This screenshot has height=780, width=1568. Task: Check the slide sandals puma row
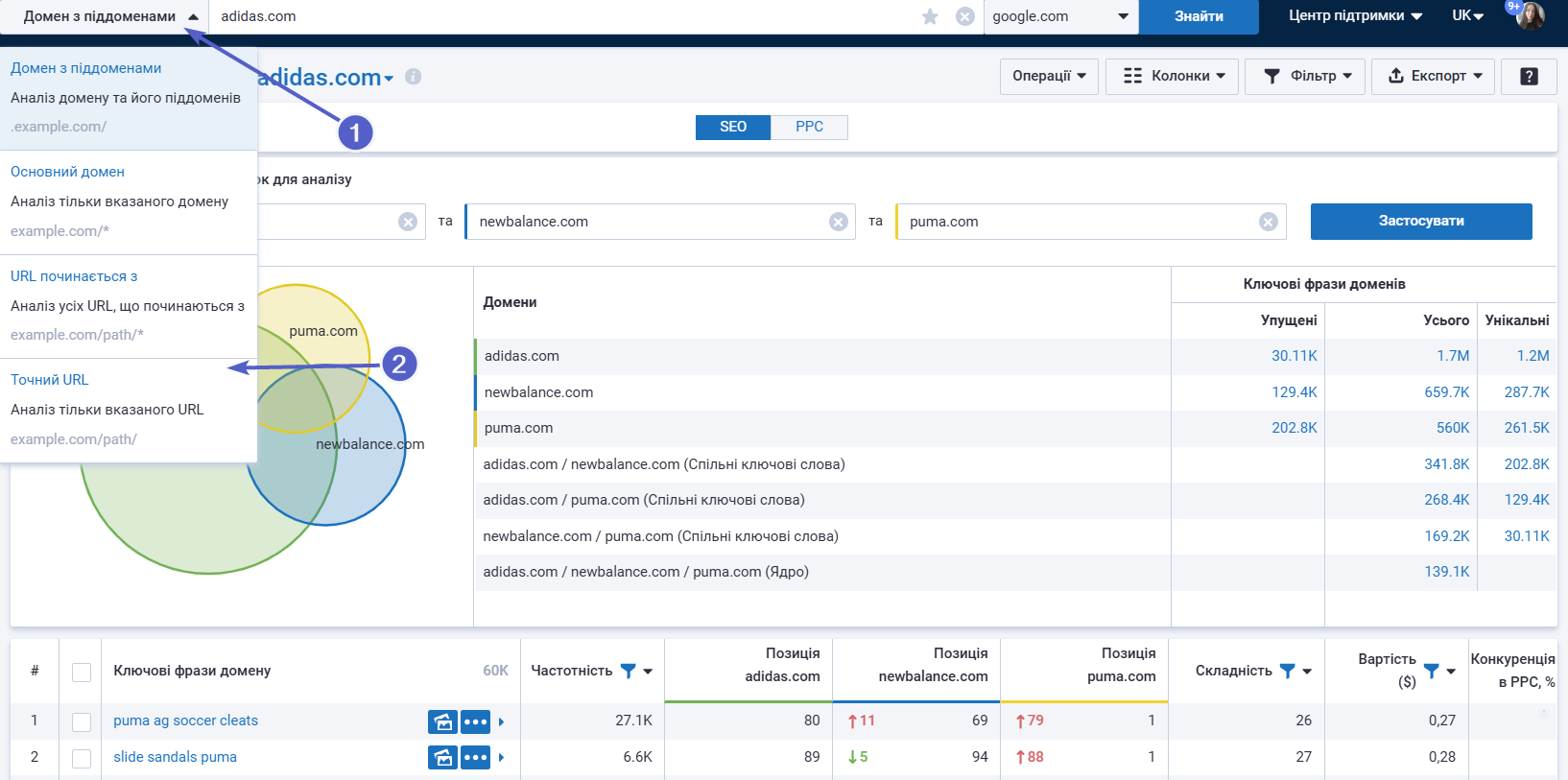tap(82, 758)
